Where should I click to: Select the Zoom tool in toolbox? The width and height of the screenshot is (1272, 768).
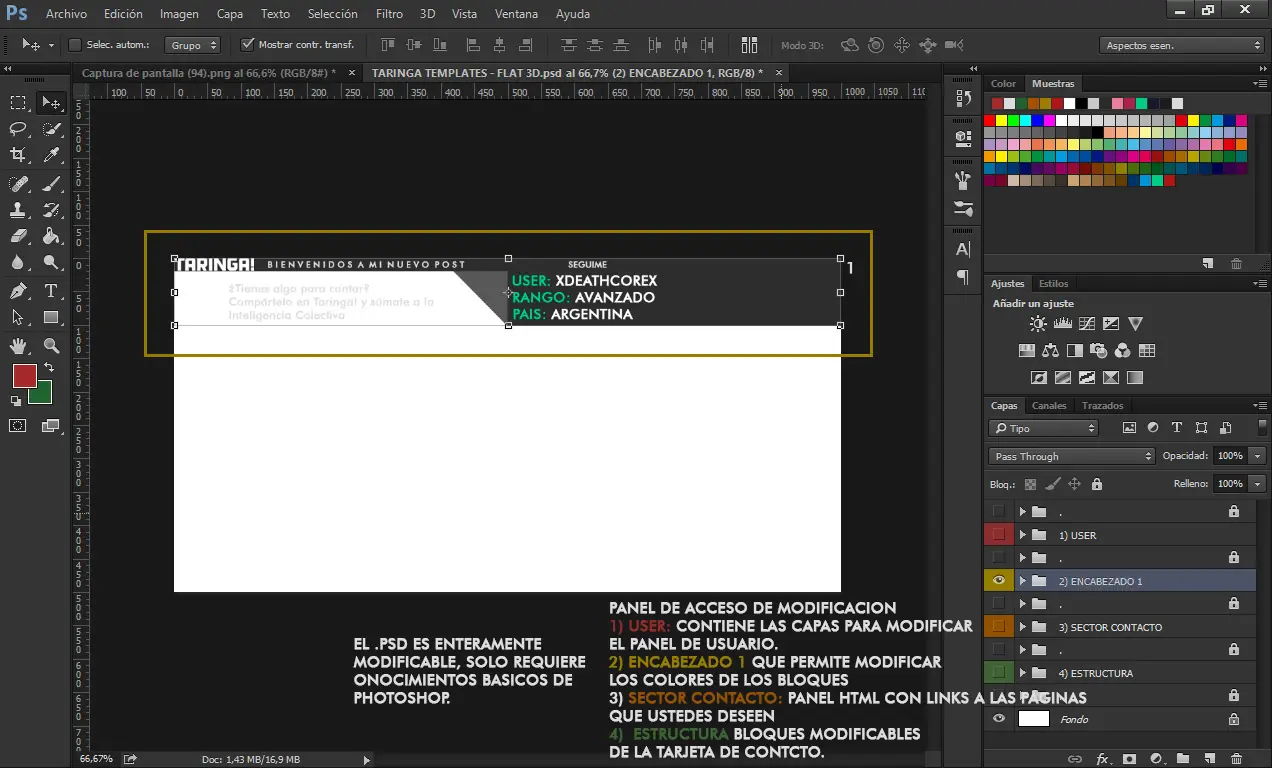(51, 346)
